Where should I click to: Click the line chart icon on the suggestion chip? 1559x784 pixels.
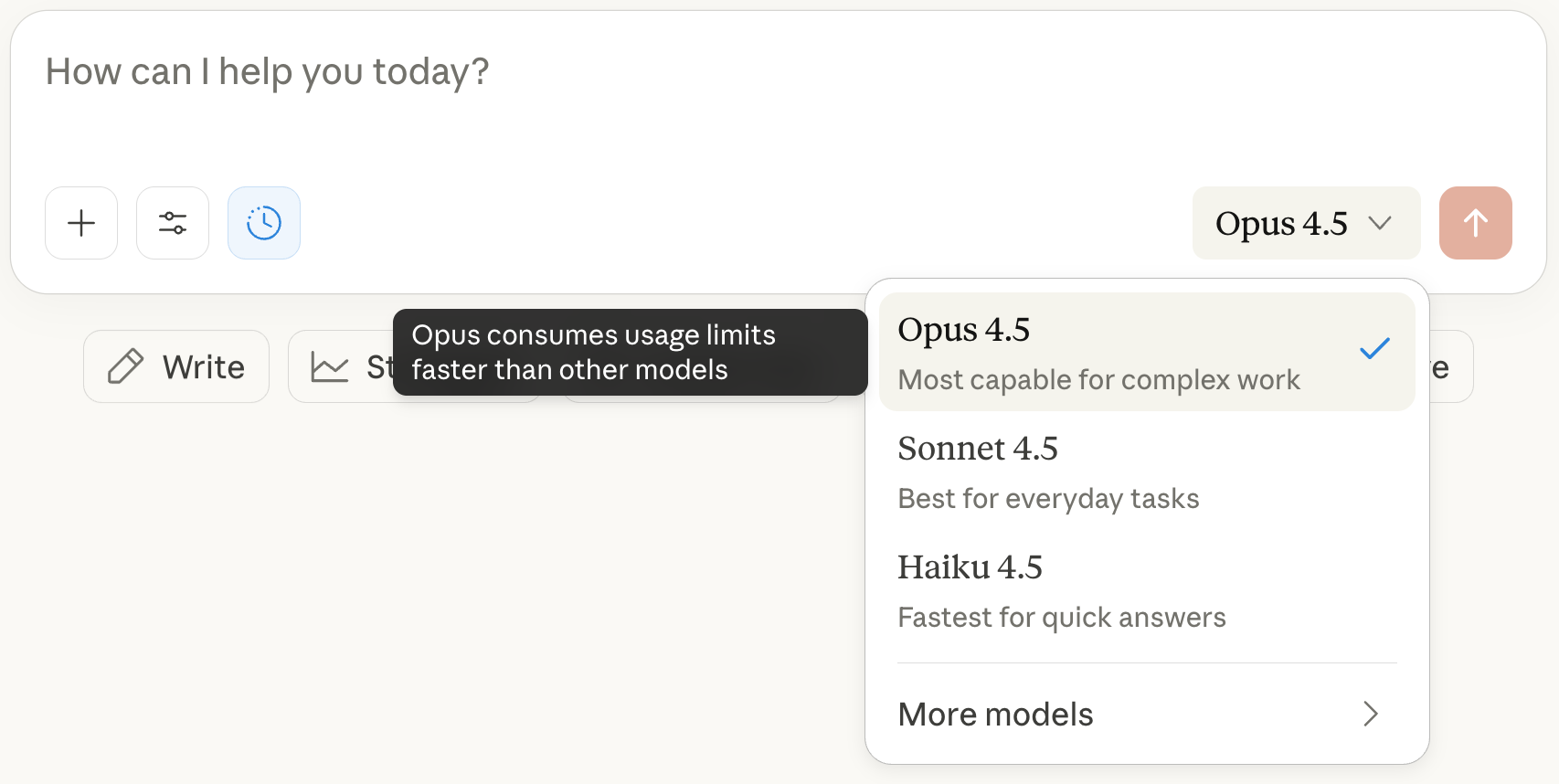click(x=331, y=366)
